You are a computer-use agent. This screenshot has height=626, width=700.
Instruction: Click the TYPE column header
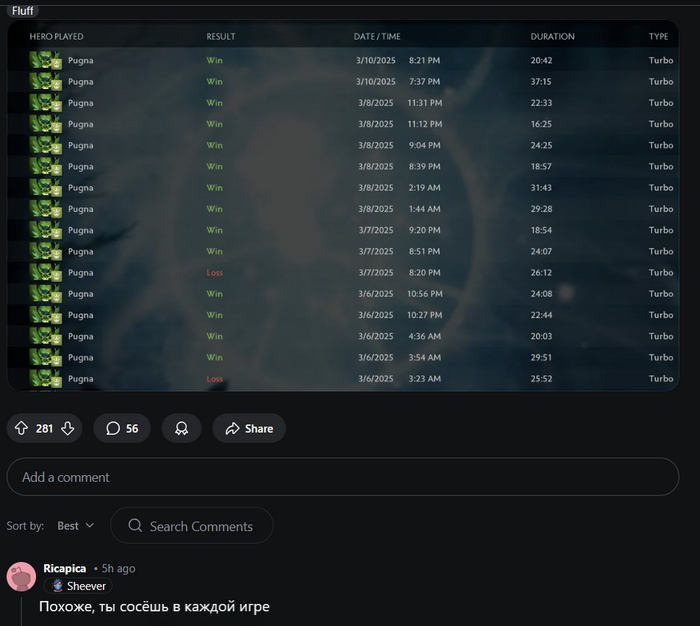[x=658, y=37]
